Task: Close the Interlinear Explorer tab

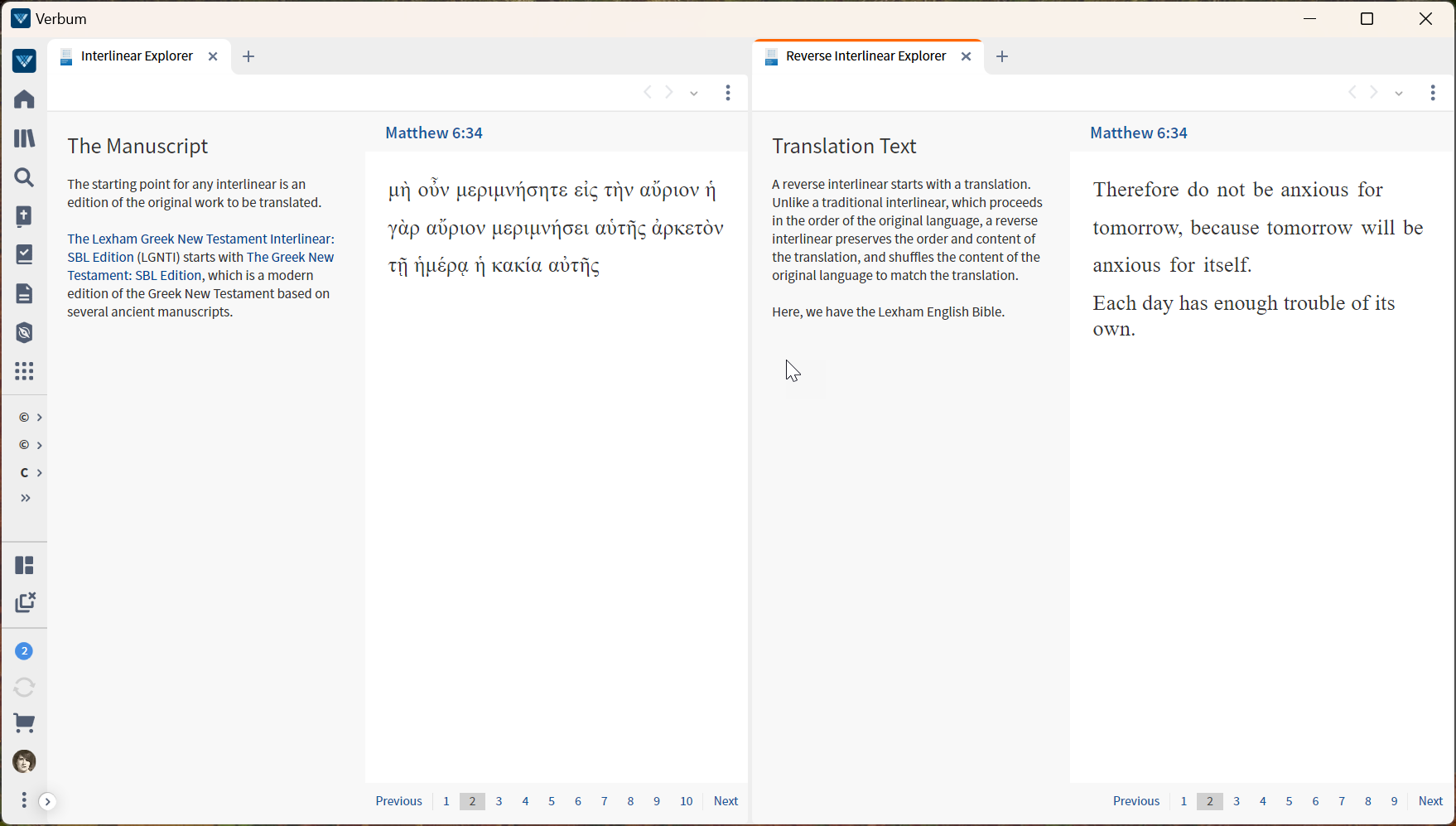Action: [213, 56]
